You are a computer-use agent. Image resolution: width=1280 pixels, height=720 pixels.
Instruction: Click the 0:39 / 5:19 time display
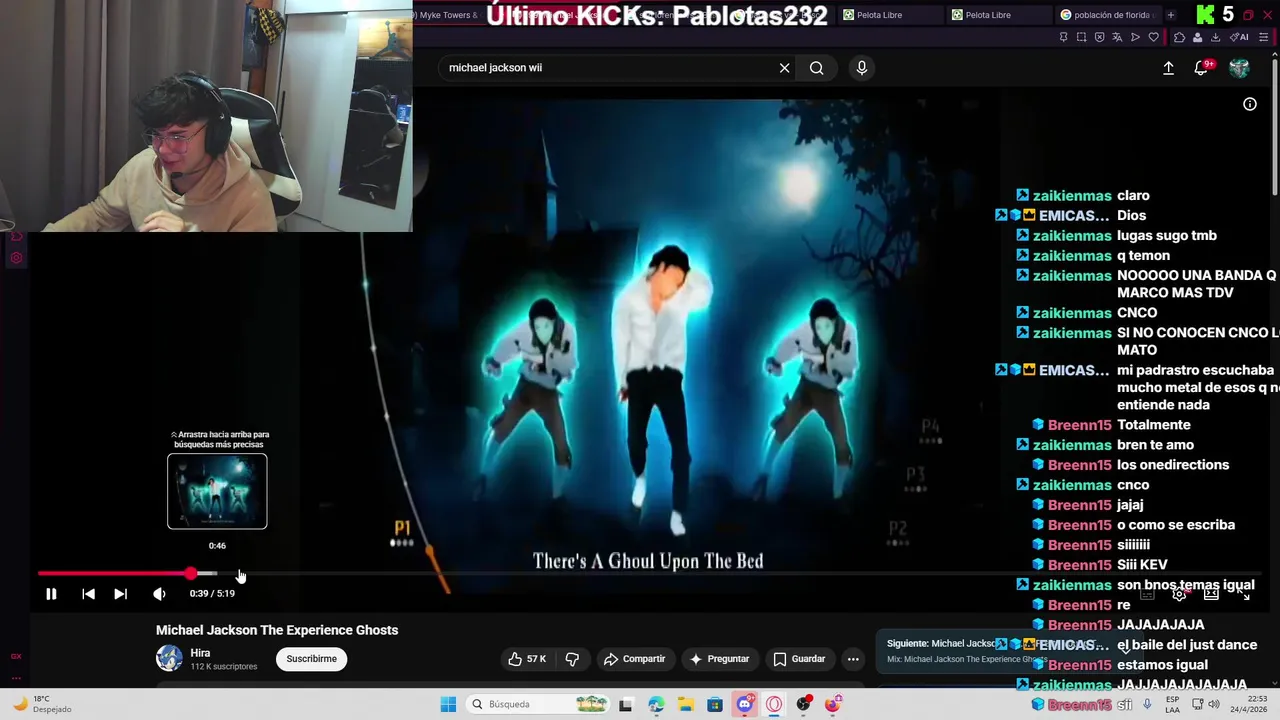point(212,594)
